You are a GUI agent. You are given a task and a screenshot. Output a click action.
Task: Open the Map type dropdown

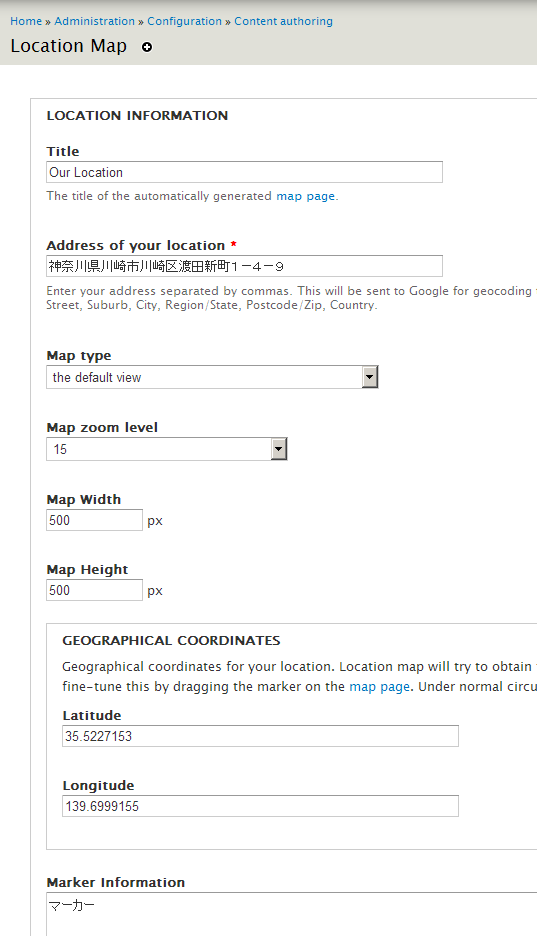pos(212,377)
